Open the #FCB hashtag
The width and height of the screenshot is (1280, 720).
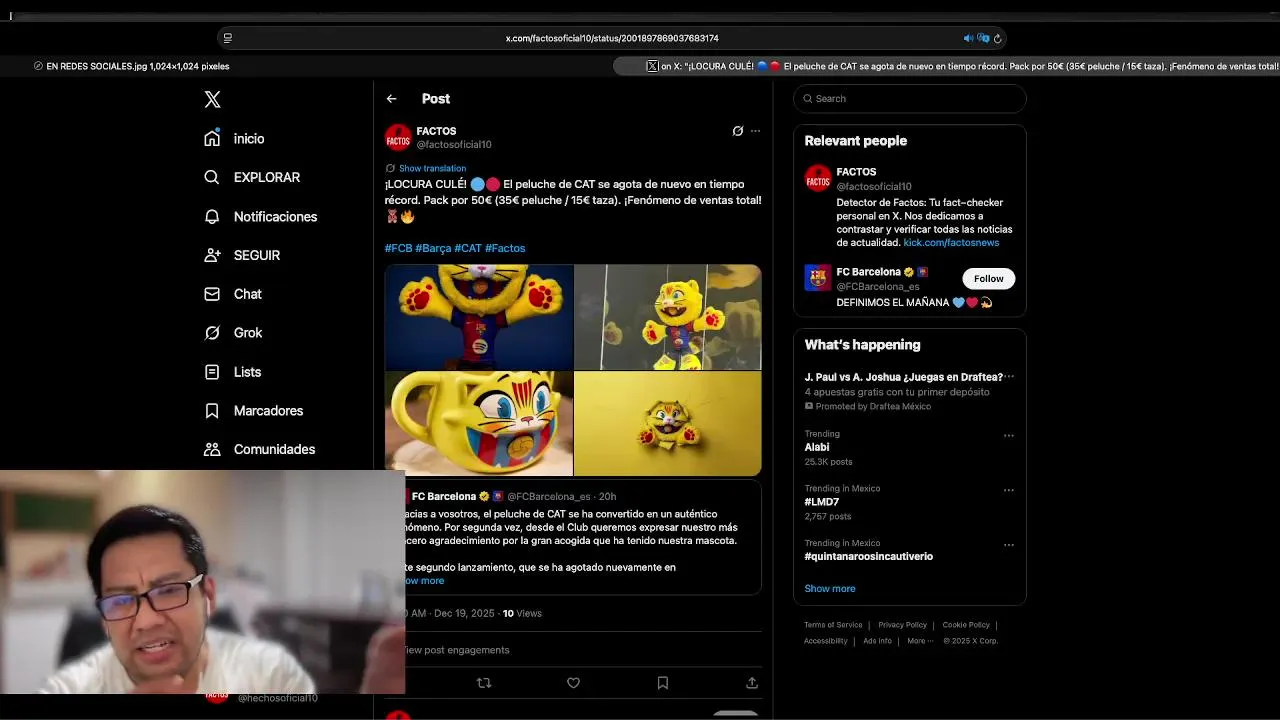tap(398, 248)
